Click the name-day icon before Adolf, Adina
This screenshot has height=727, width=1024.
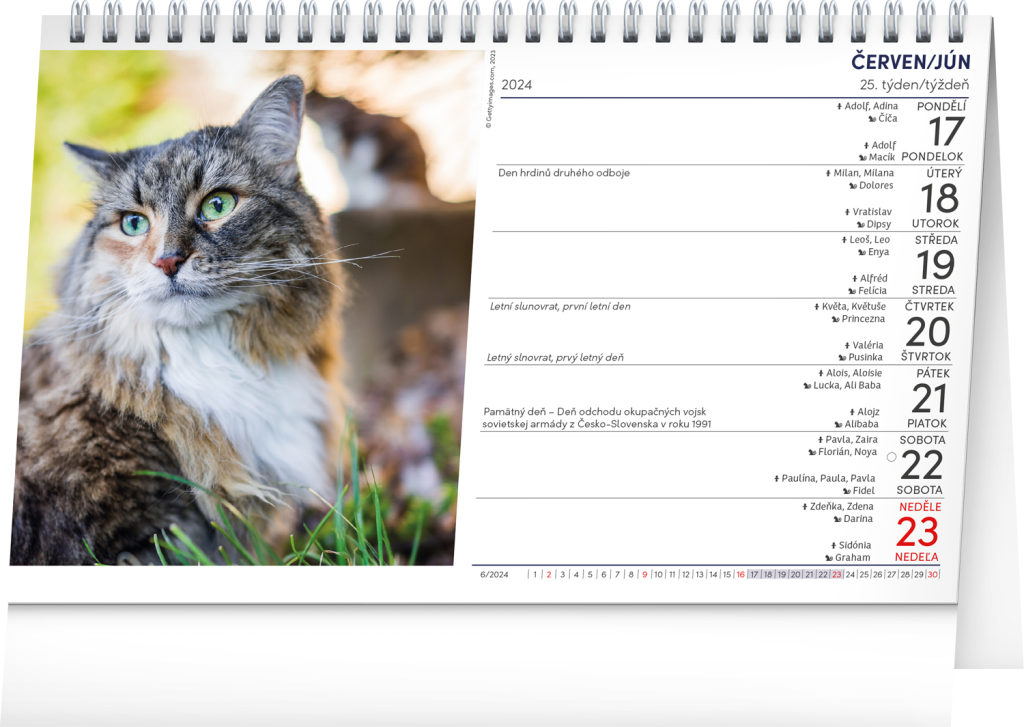coord(839,106)
